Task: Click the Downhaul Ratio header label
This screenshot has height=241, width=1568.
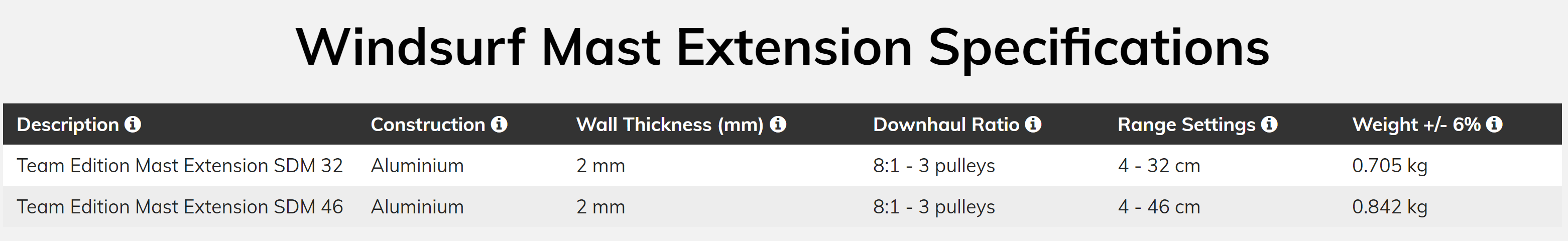Action: (x=946, y=125)
